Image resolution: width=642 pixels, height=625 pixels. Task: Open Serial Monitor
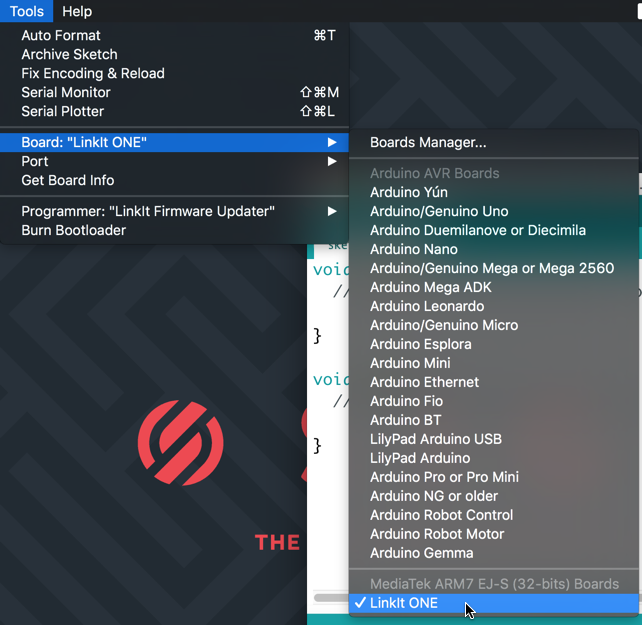[x=174, y=92]
